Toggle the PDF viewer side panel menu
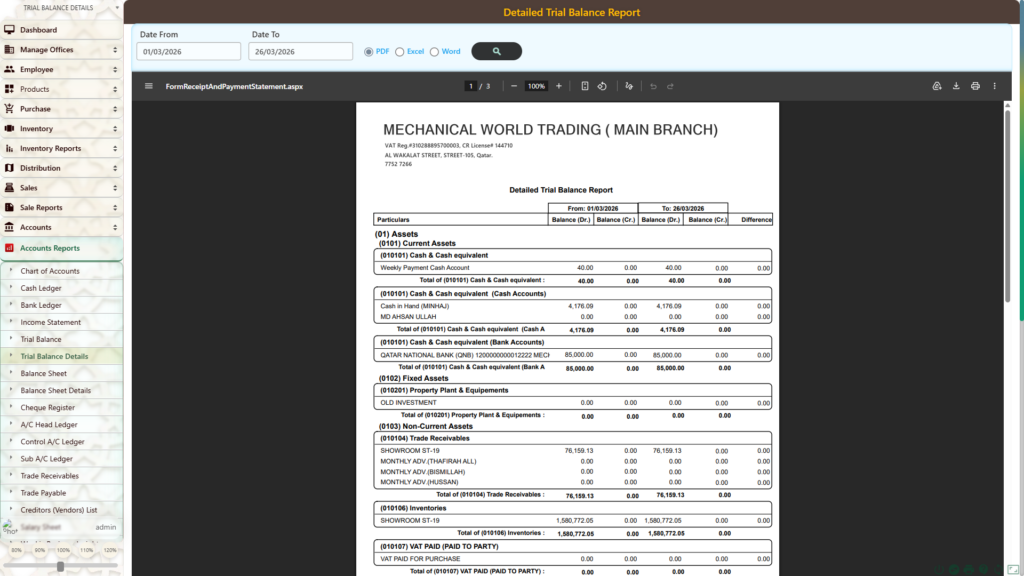 (x=148, y=86)
